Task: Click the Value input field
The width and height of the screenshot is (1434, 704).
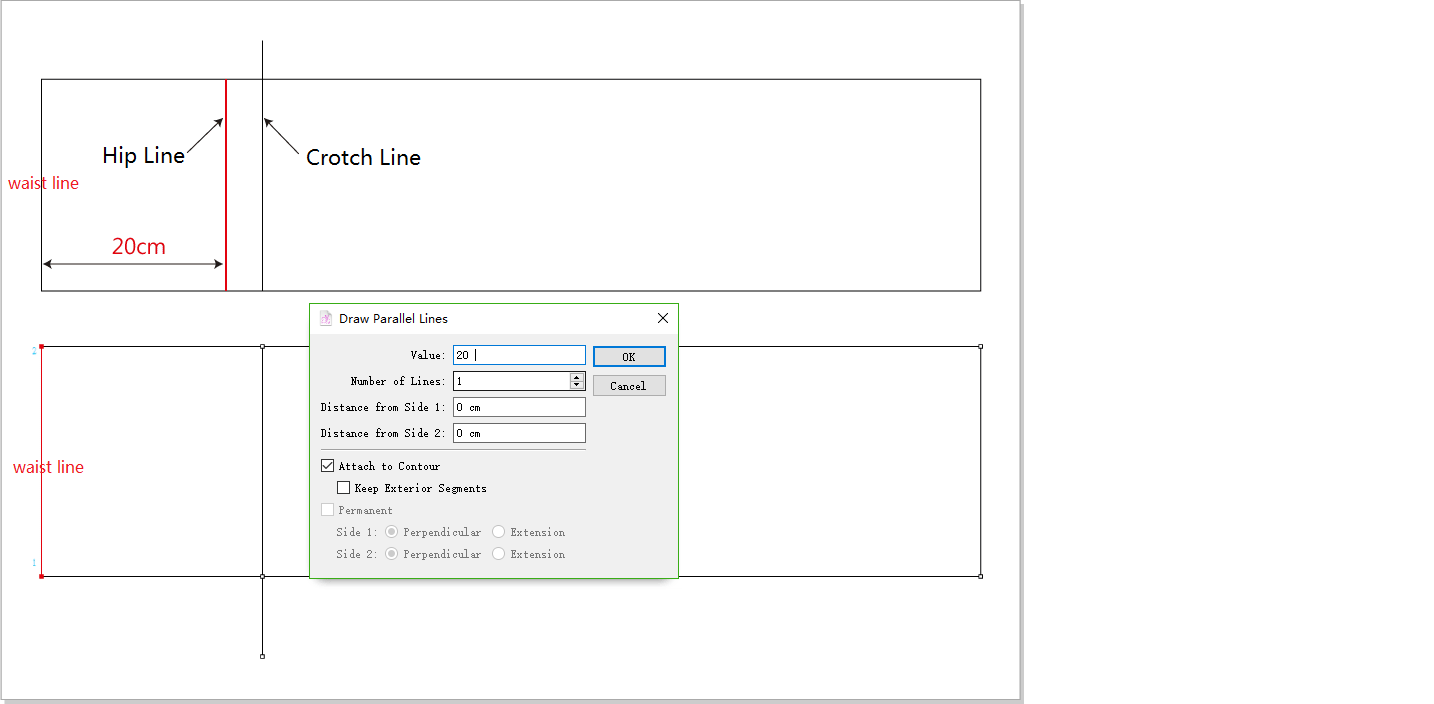Action: [518, 355]
